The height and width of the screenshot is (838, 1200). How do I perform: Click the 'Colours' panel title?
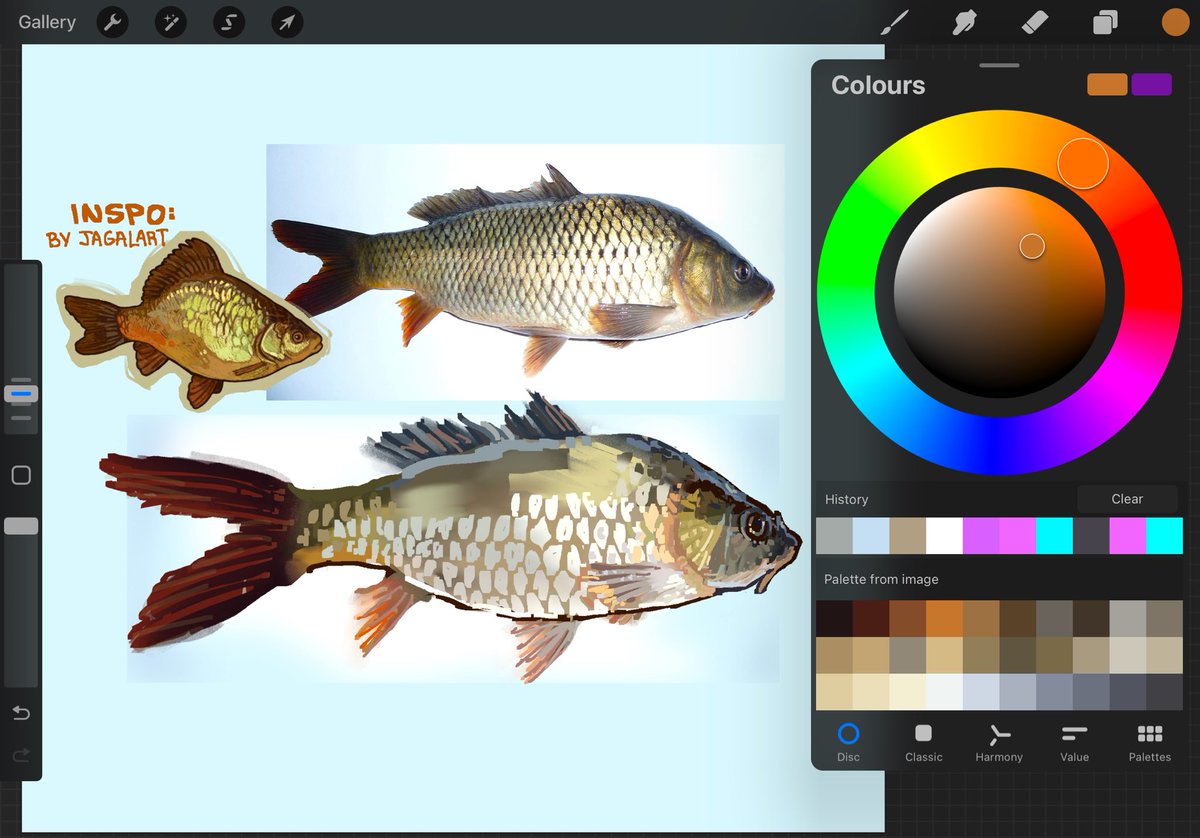point(878,85)
